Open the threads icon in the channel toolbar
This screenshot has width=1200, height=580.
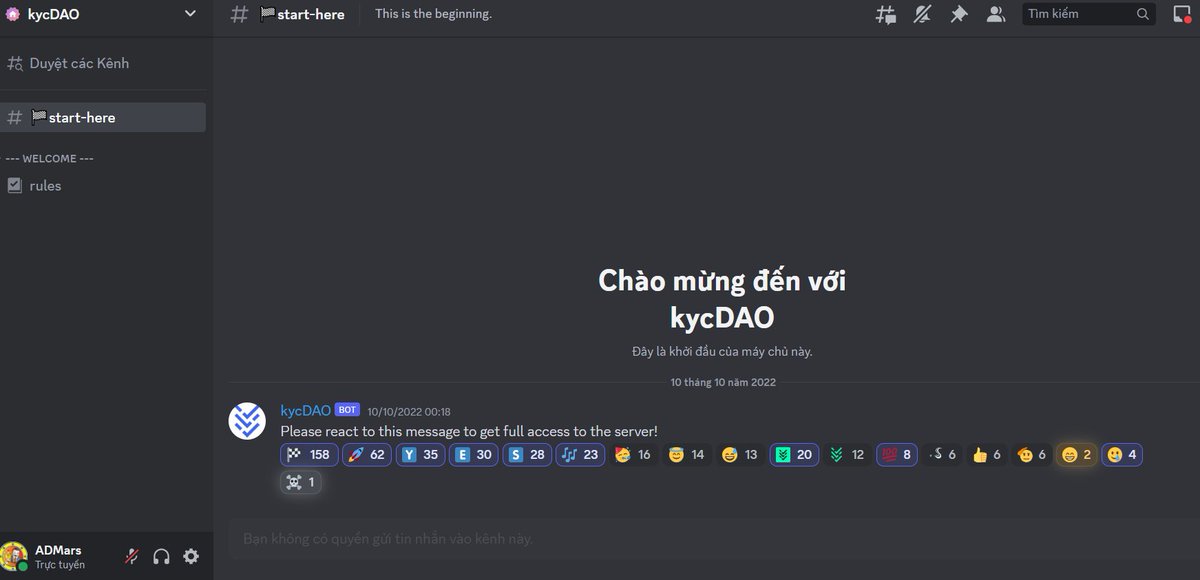click(x=885, y=13)
